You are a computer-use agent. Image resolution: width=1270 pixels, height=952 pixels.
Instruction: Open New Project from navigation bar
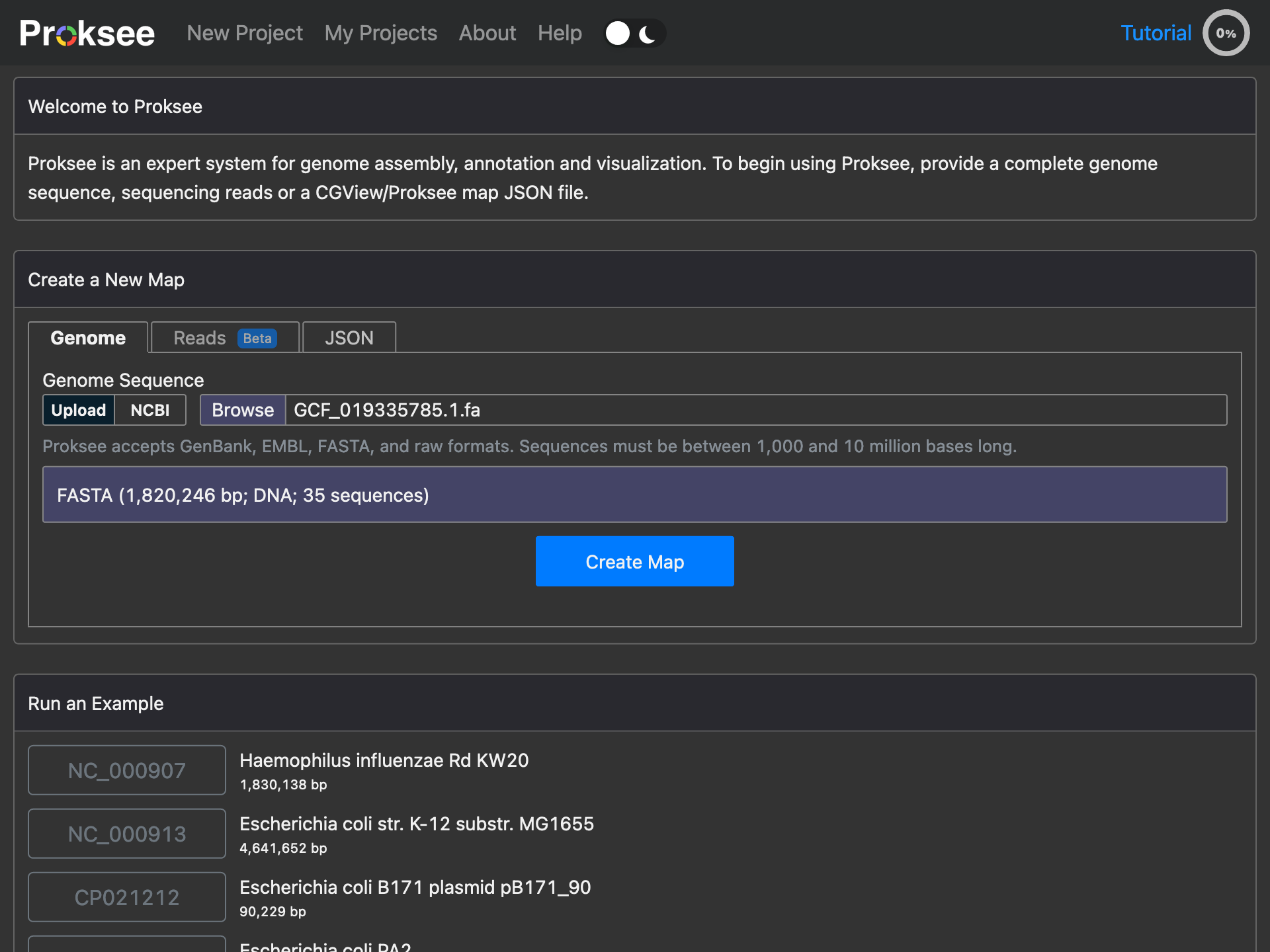click(x=245, y=33)
